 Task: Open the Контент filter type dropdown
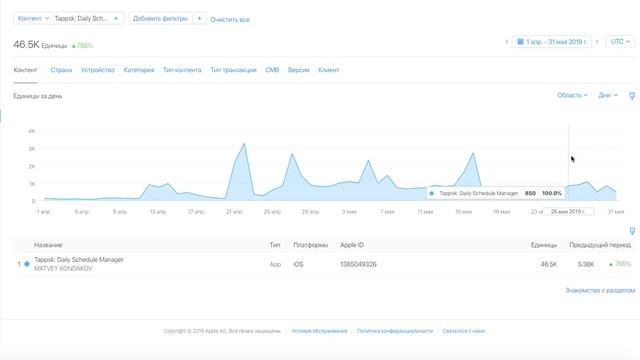click(x=33, y=18)
